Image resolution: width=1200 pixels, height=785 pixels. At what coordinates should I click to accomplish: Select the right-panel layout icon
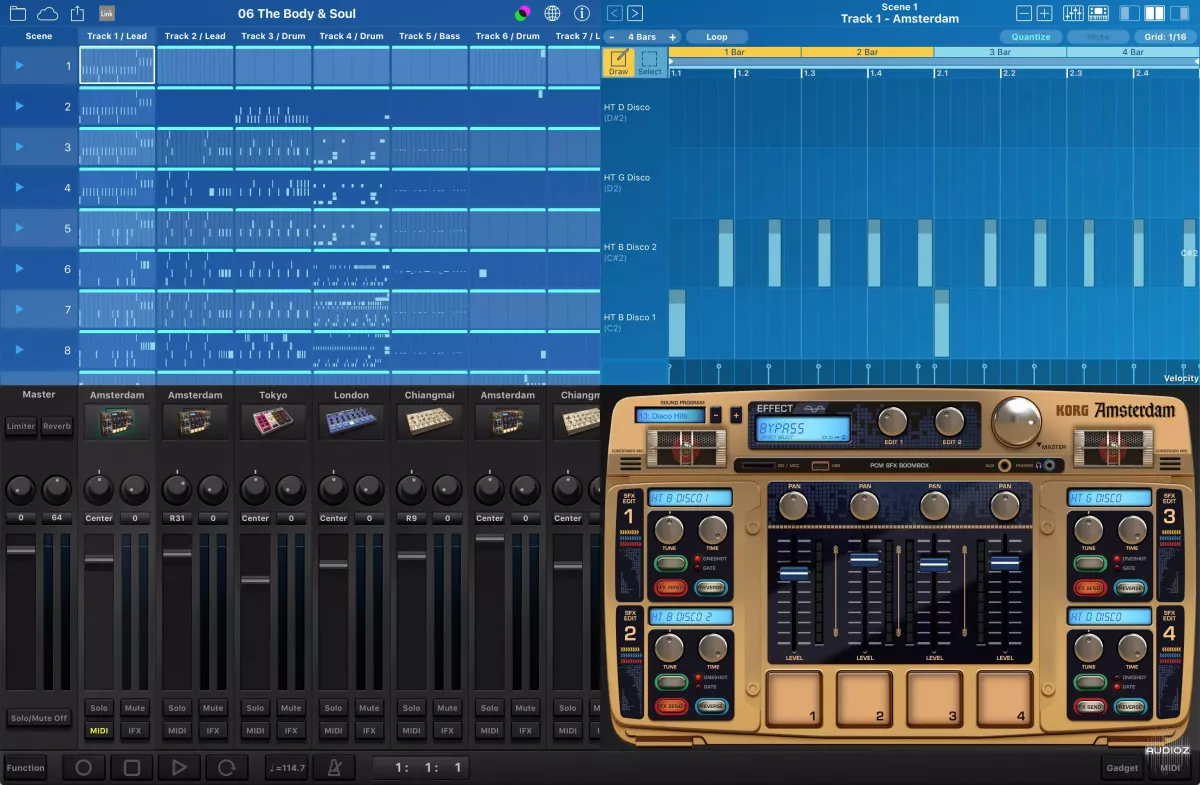pyautogui.click(x=1181, y=13)
